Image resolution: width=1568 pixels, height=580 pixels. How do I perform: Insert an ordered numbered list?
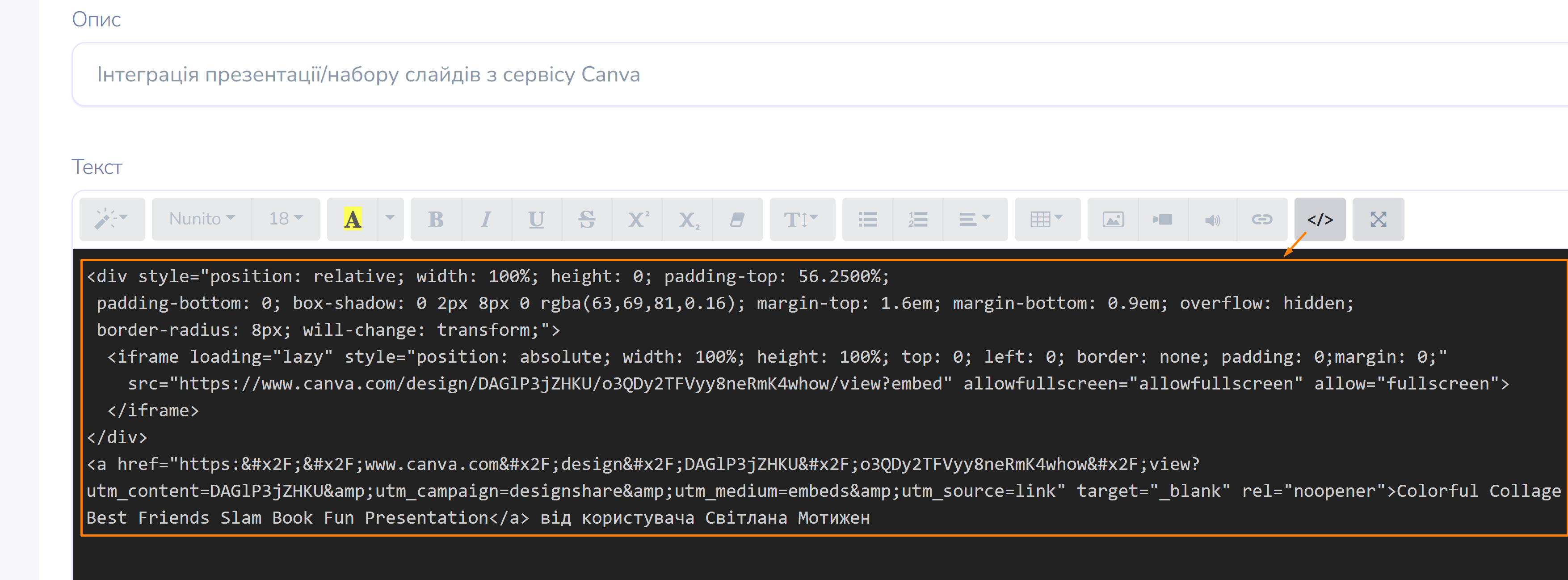[x=917, y=219]
